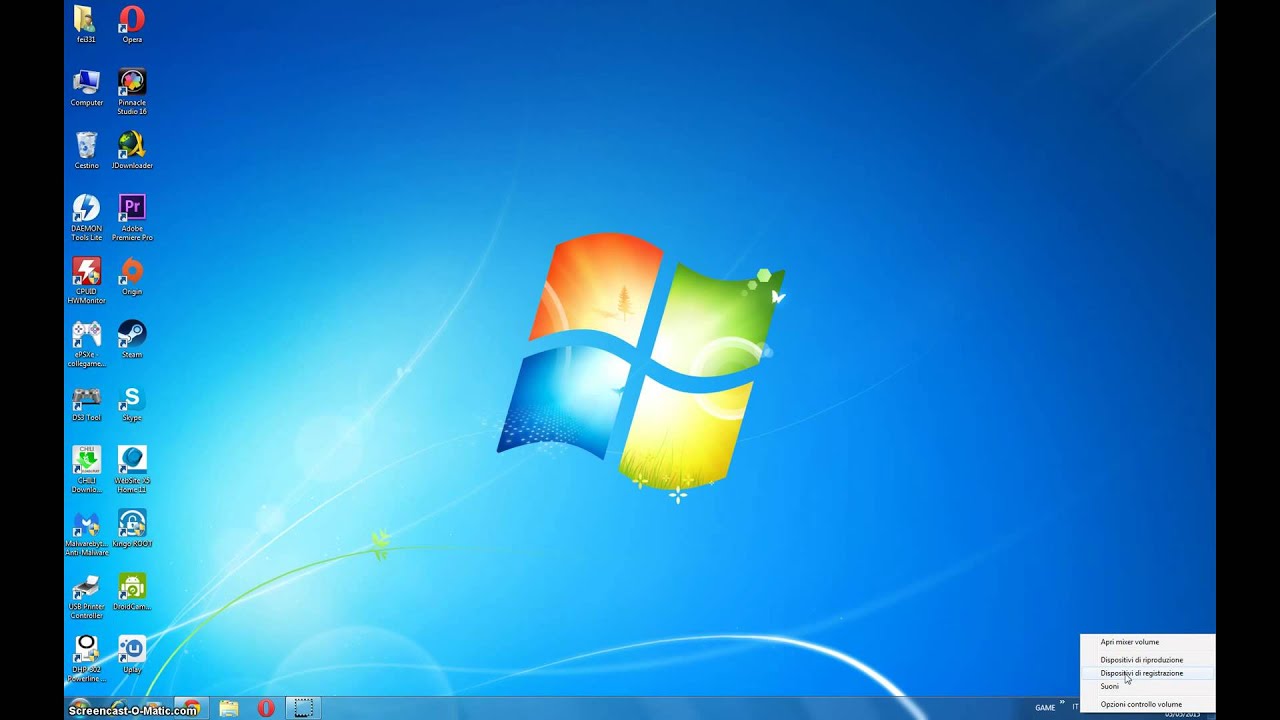Select the ePSXe gamepad shortcut
This screenshot has width=1280, height=720.
[x=86, y=344]
